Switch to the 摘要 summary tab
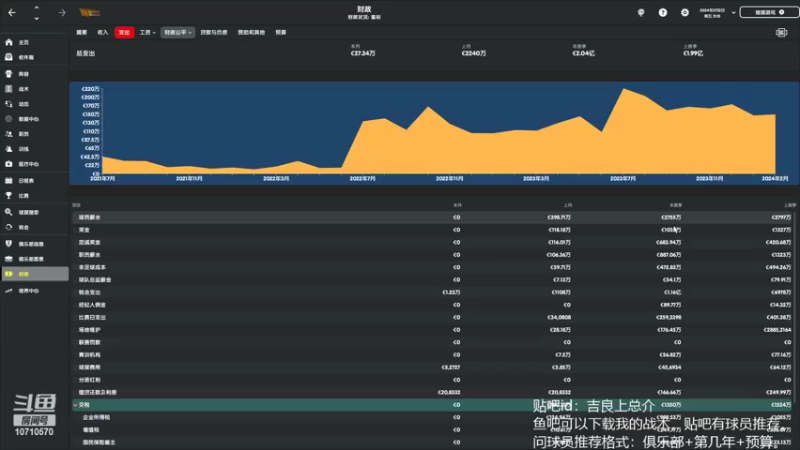Image resolution: width=800 pixels, height=450 pixels. click(82, 32)
